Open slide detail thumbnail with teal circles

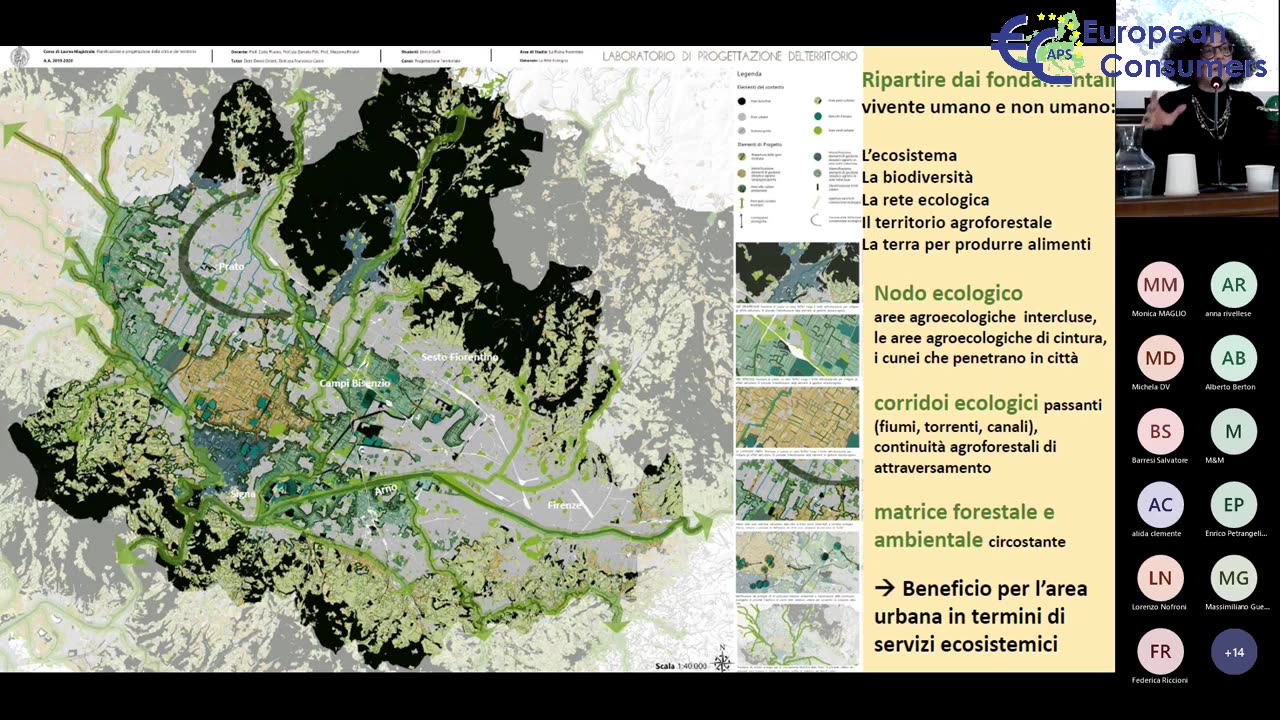tap(797, 562)
